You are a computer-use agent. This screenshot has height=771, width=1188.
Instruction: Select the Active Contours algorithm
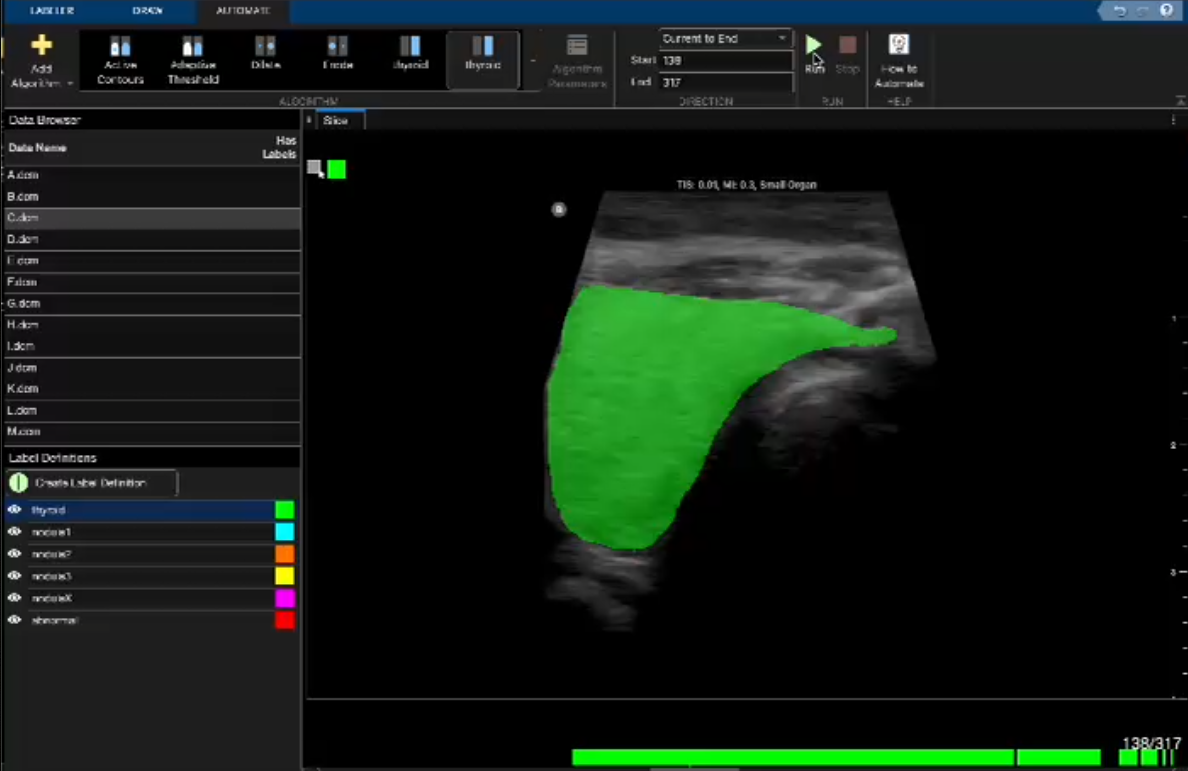tap(119, 58)
